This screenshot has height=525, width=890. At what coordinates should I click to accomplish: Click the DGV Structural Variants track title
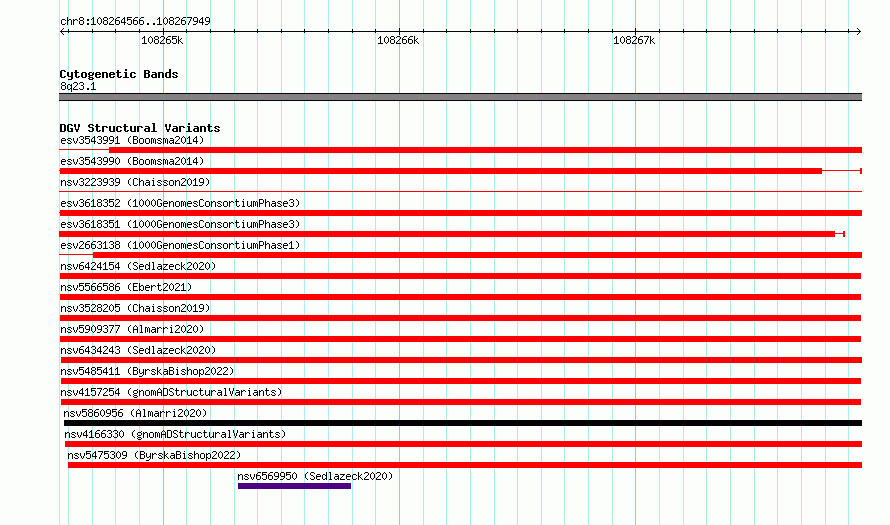[140, 128]
